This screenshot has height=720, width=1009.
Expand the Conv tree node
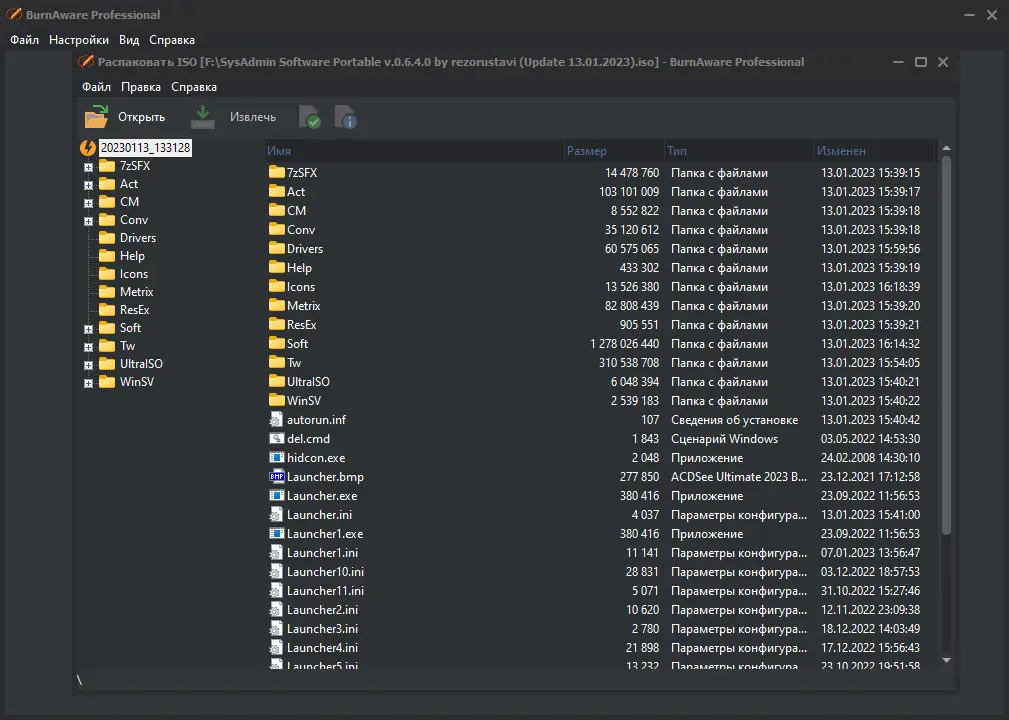pos(88,221)
